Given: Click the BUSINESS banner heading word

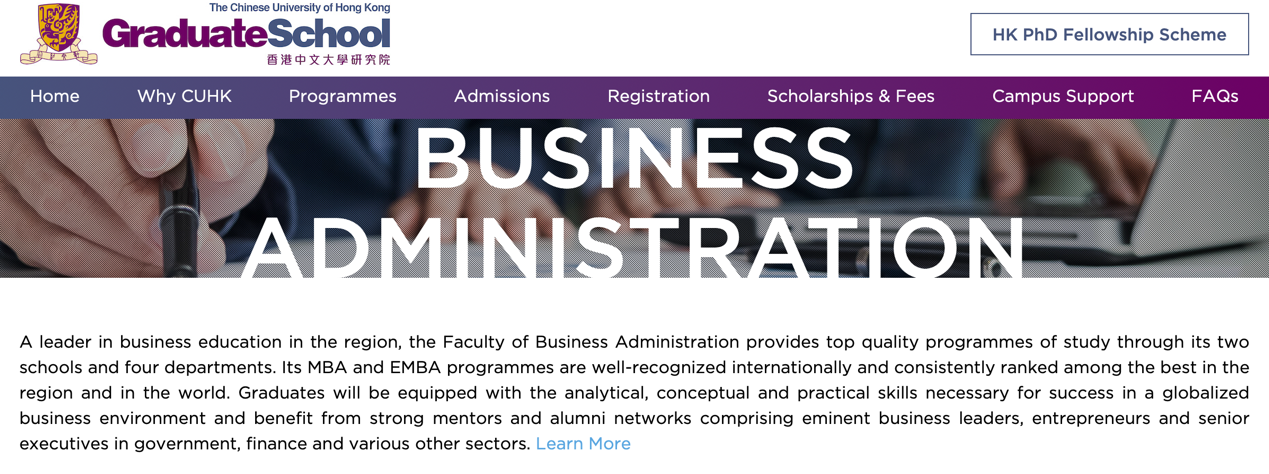Looking at the screenshot, I should tap(634, 159).
